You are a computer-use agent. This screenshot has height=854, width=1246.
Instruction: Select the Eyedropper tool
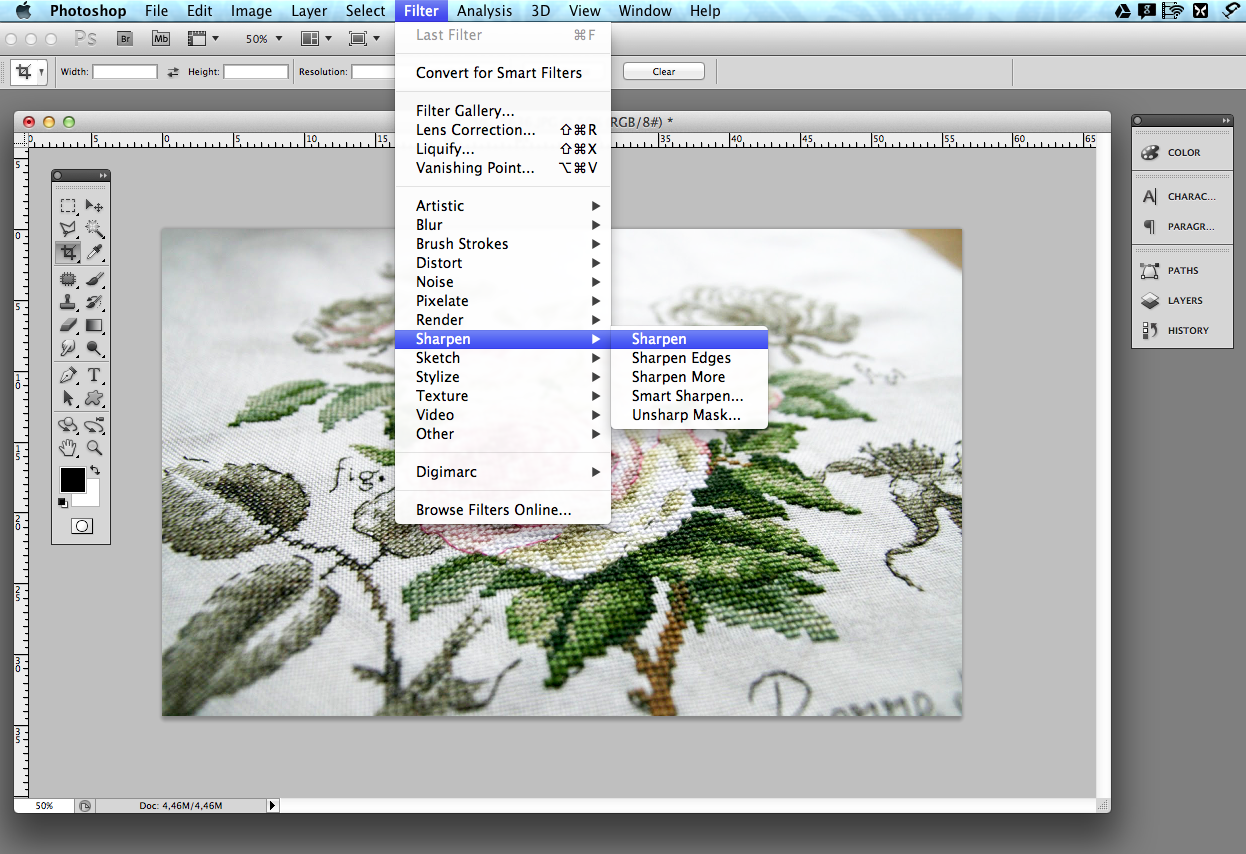tap(95, 252)
